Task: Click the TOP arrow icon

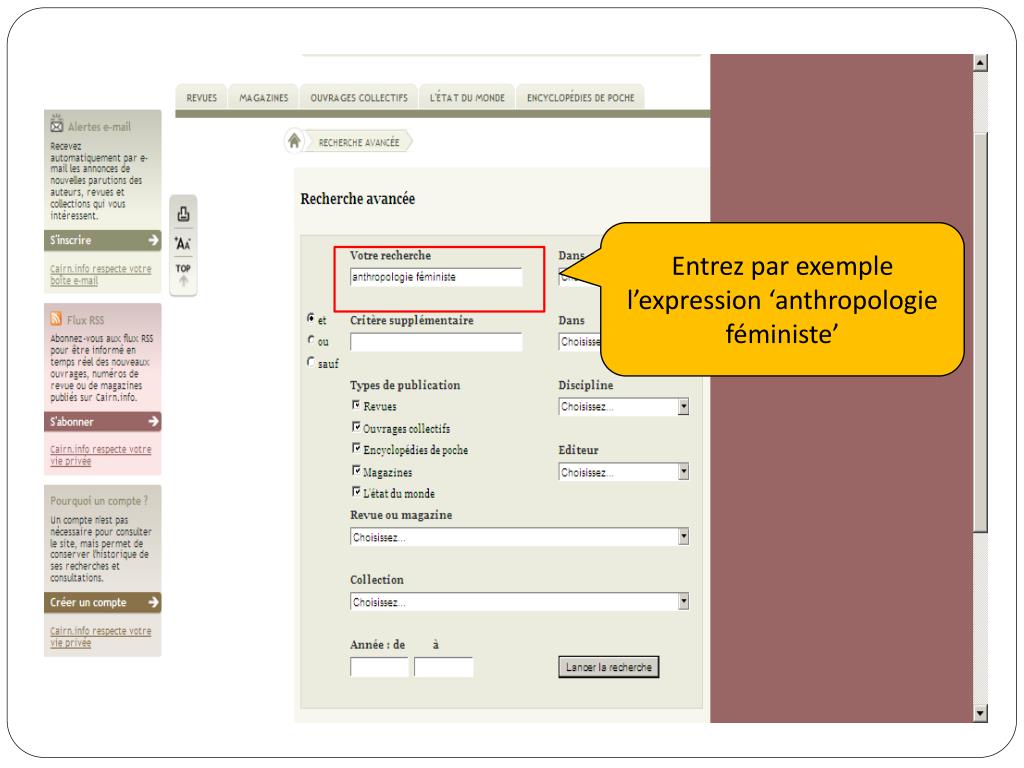Action: pyautogui.click(x=184, y=275)
